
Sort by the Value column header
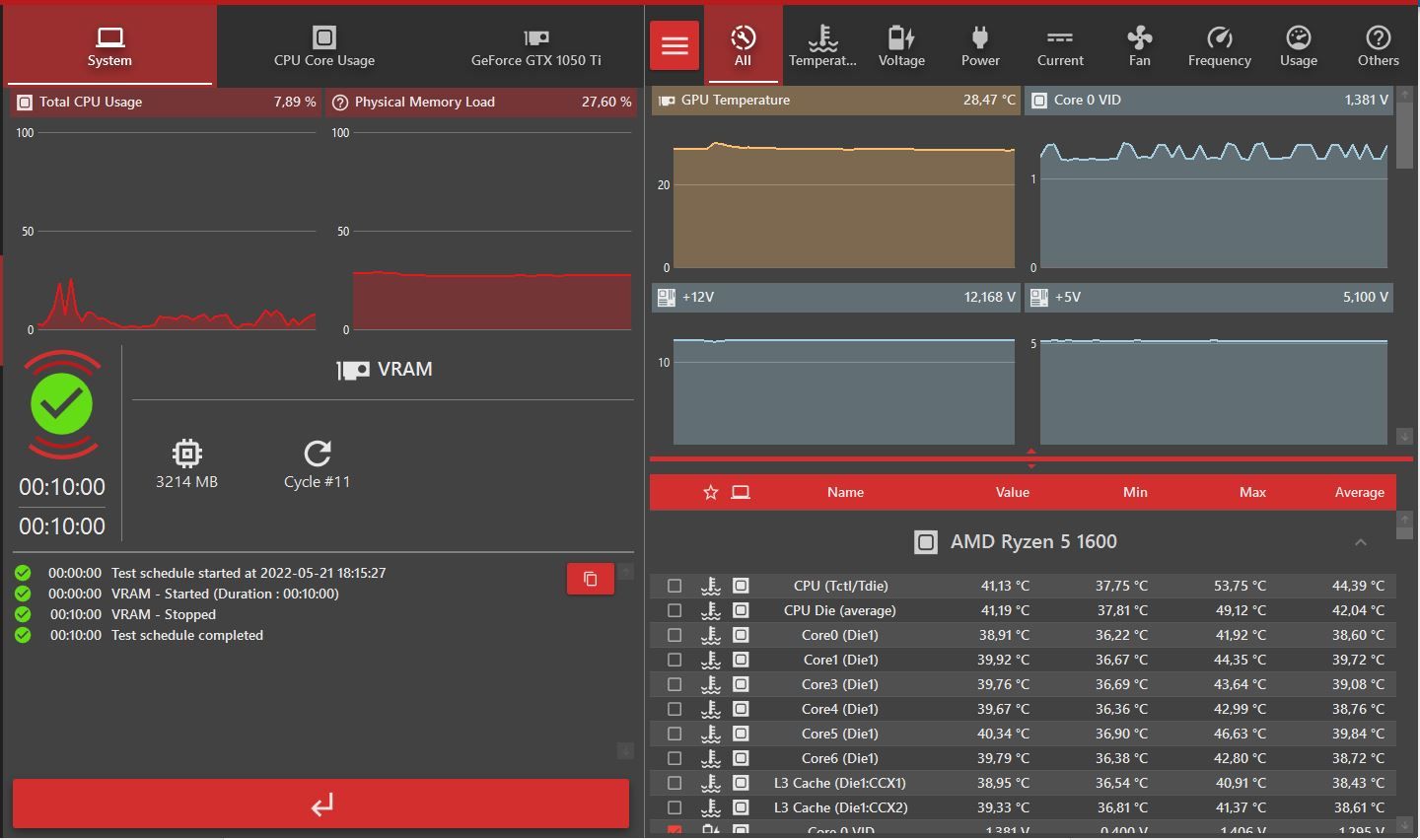(1012, 492)
